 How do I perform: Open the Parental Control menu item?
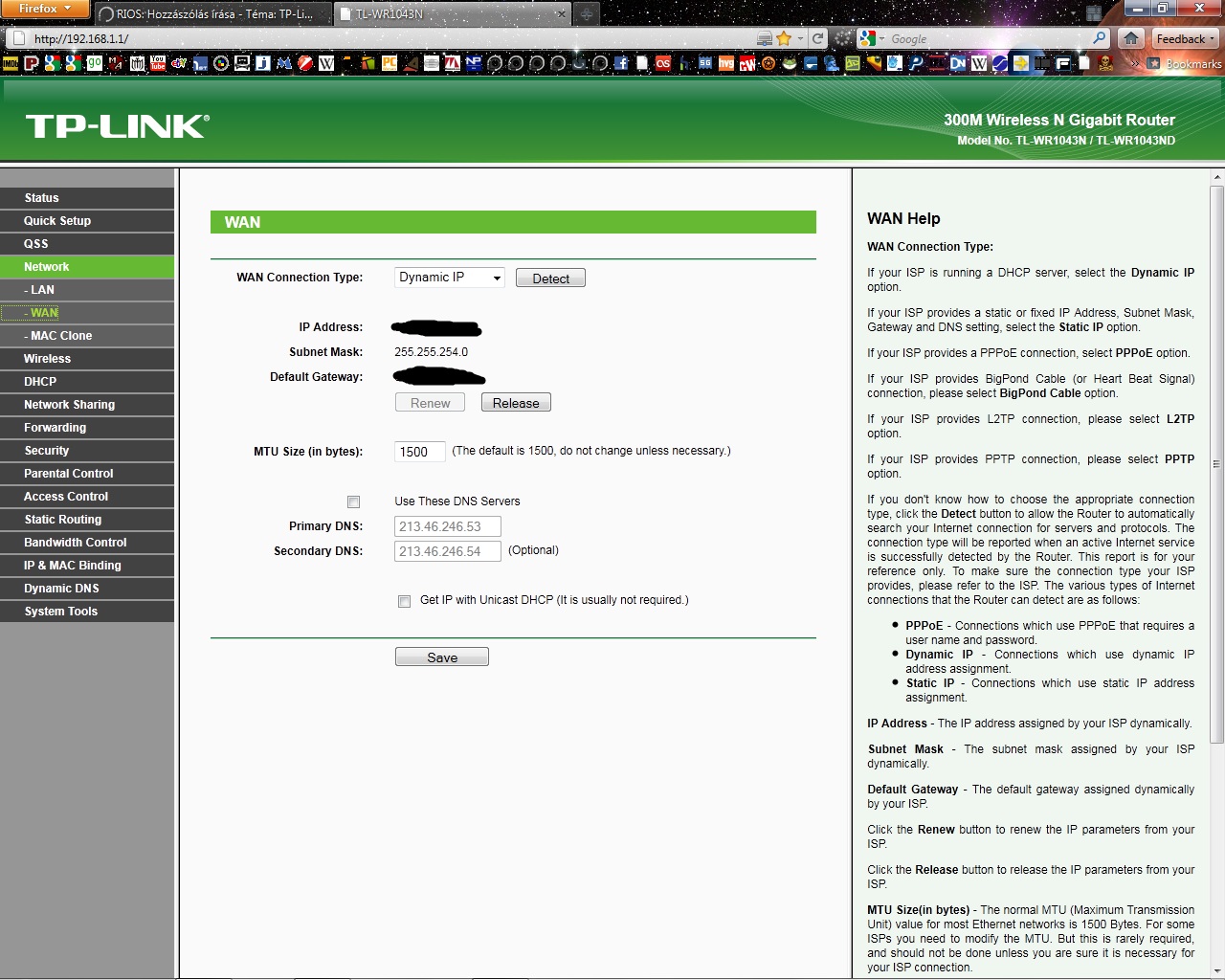click(87, 474)
